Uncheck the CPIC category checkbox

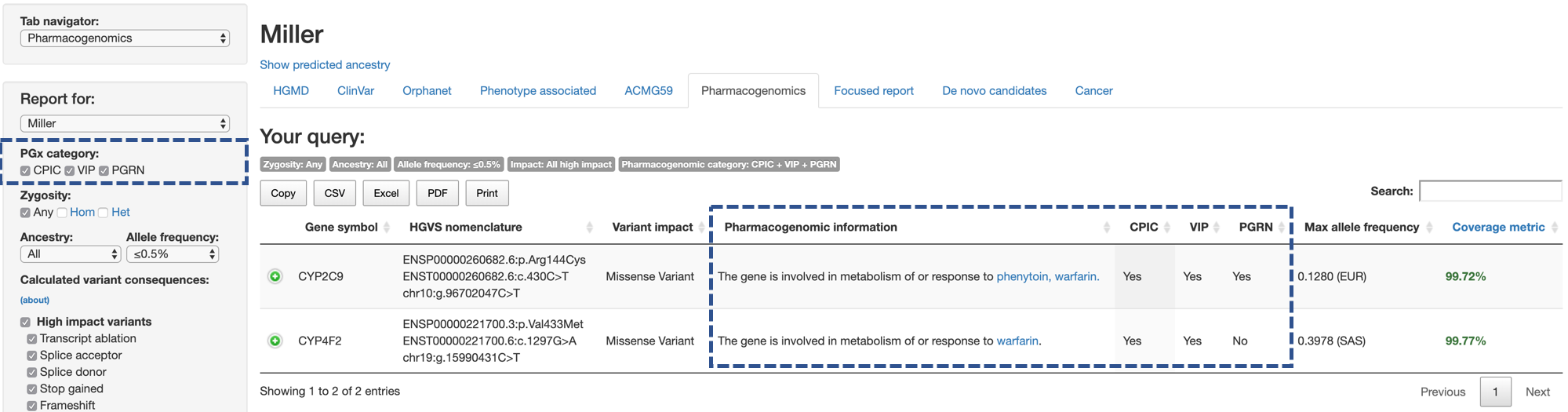[x=26, y=170]
